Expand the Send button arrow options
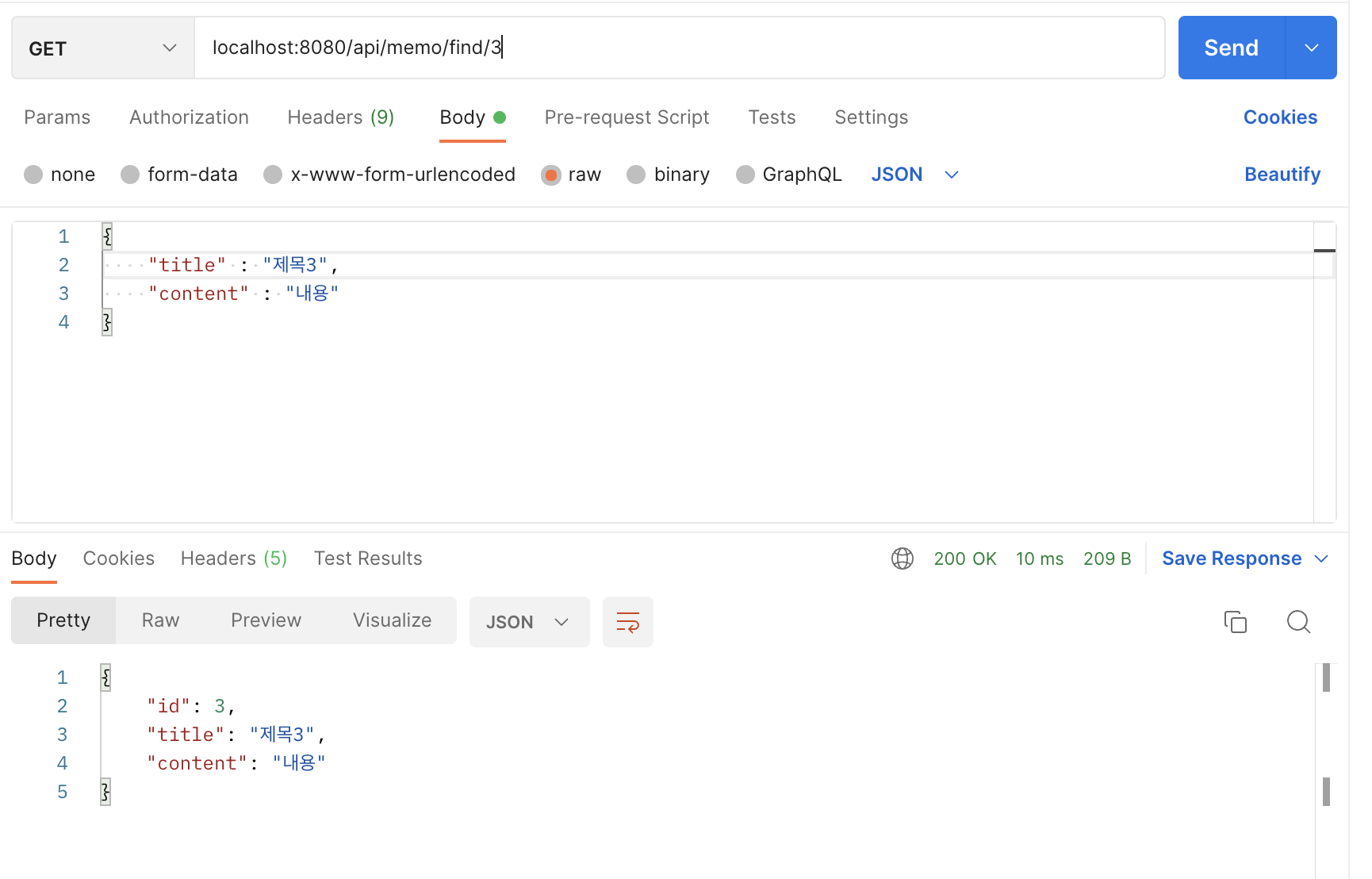This screenshot has height=879, width=1372. click(x=1311, y=48)
